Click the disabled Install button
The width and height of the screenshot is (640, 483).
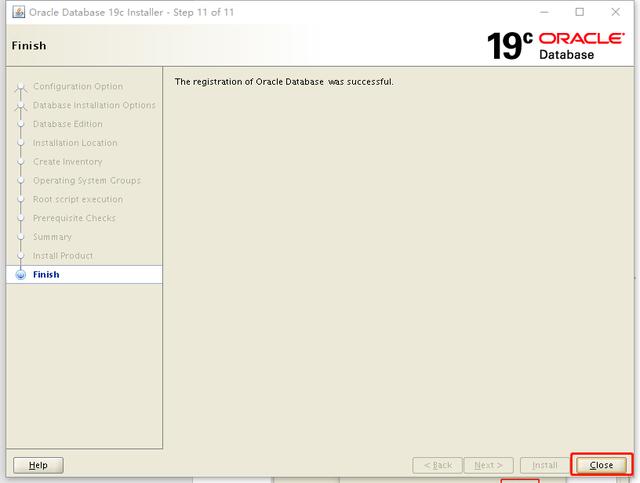pos(544,465)
